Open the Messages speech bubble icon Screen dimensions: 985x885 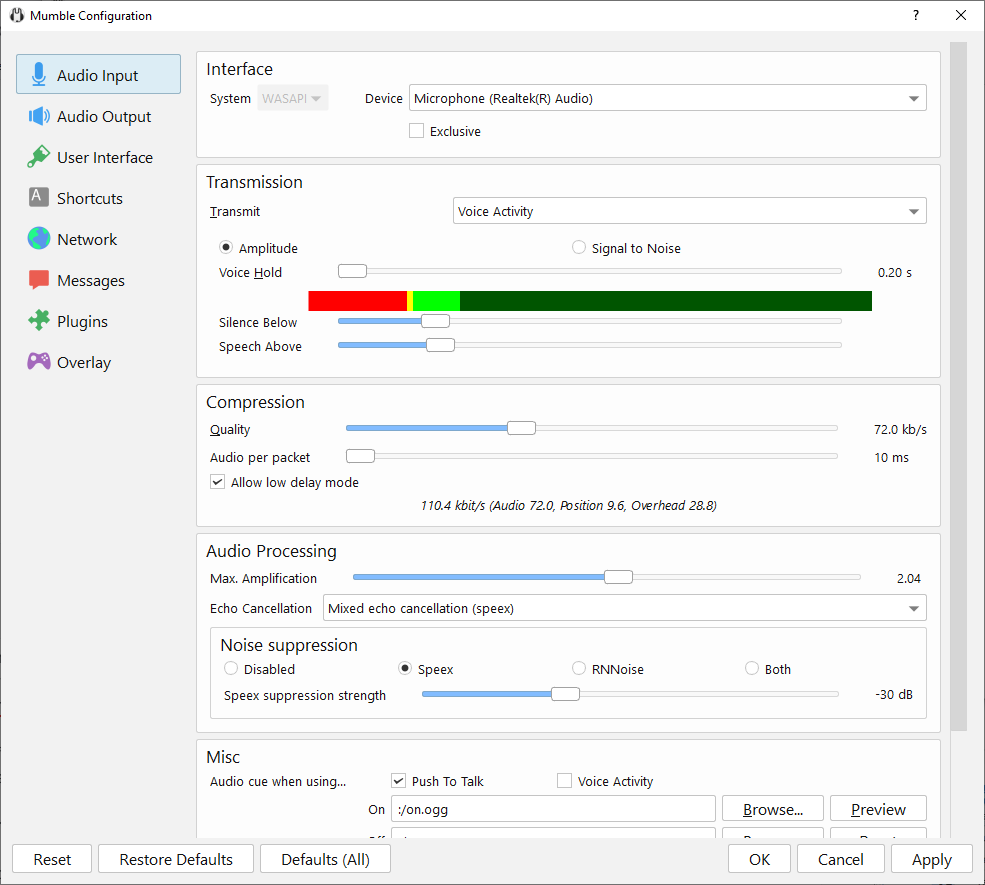[39, 280]
